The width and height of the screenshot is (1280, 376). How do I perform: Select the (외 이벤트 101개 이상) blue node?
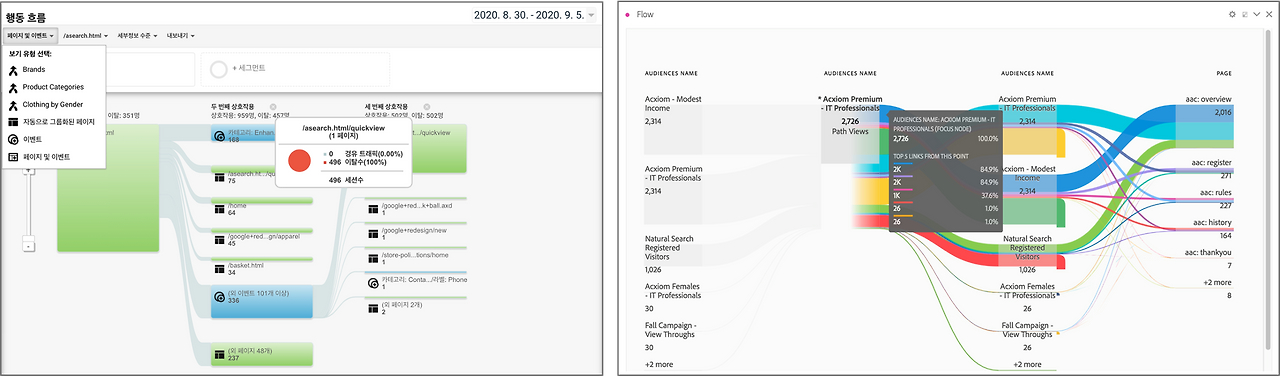(262, 302)
